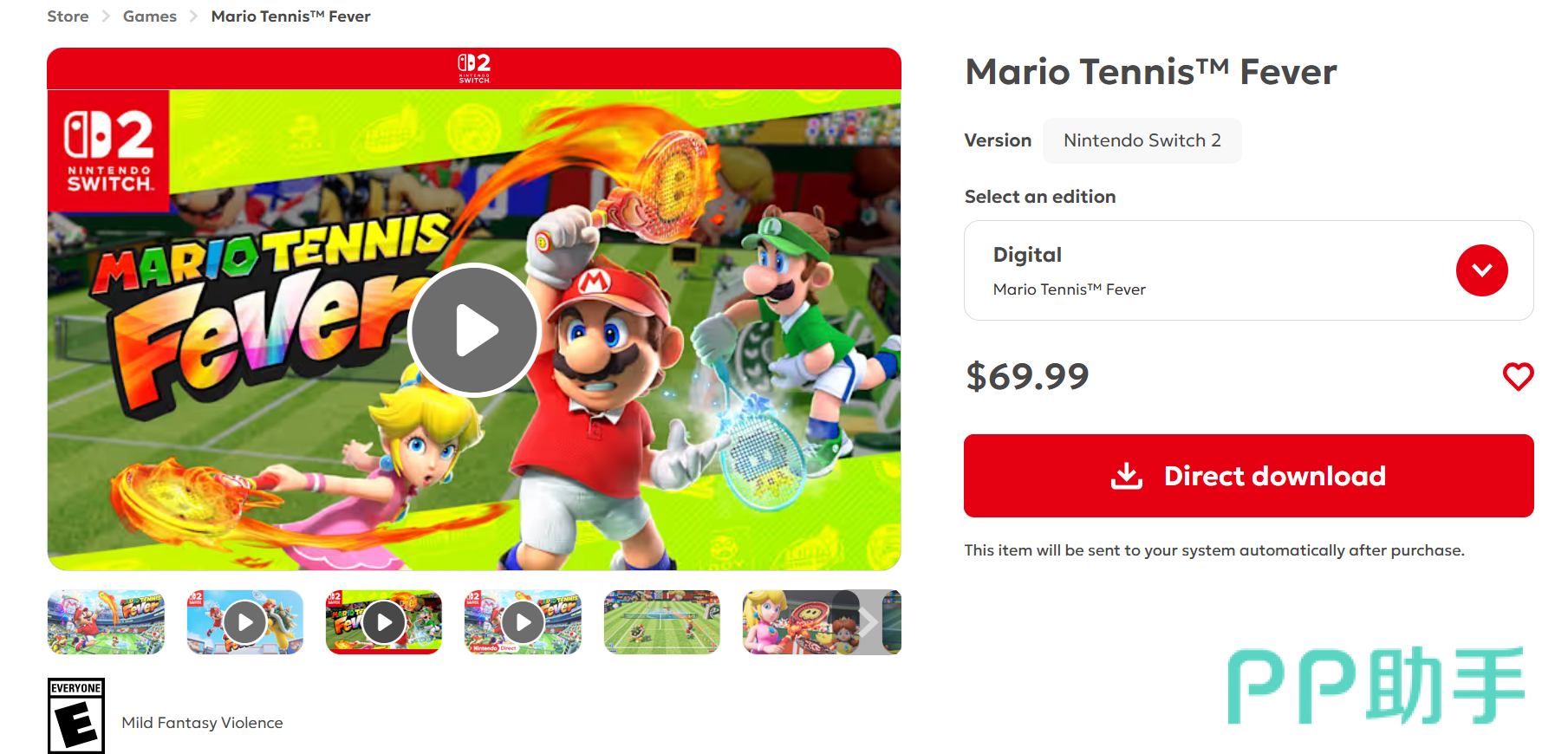Go to Store breadcrumb link
Screen dimensions: 1568x754
click(x=68, y=16)
